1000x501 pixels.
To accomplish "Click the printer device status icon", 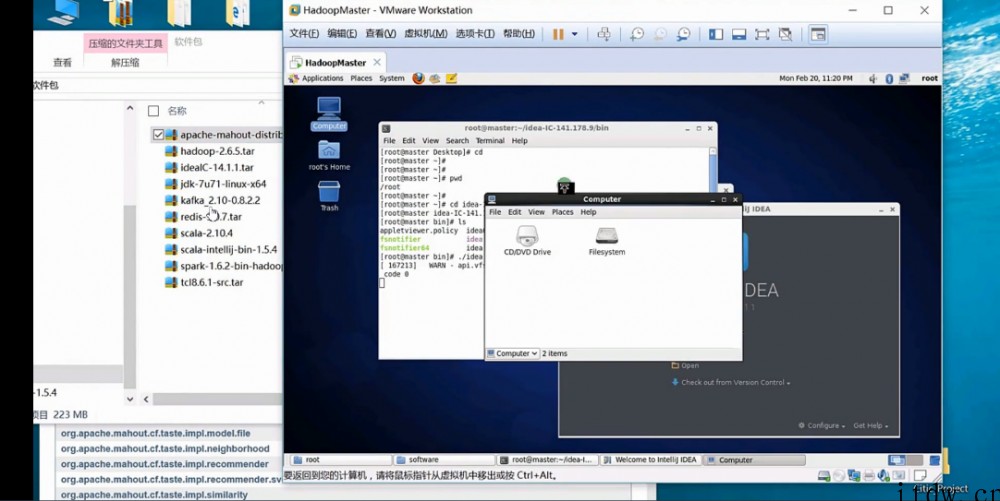I will tap(869, 476).
